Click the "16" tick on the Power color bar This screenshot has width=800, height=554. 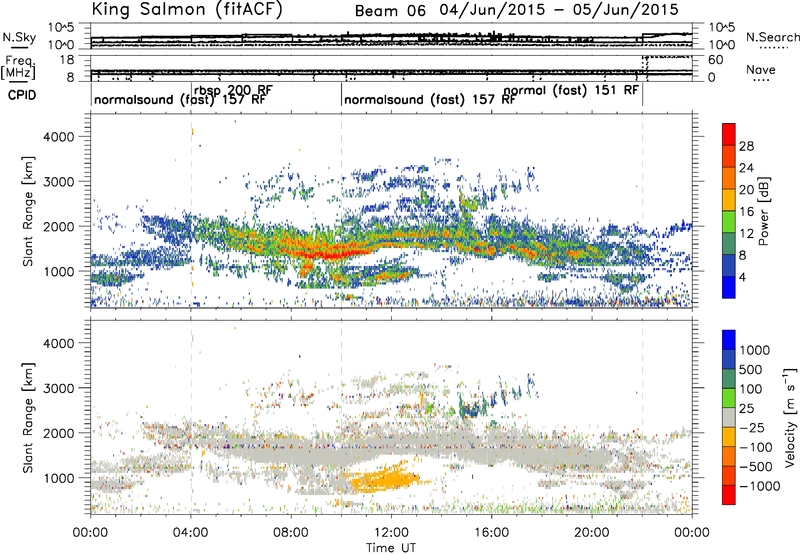(x=746, y=212)
